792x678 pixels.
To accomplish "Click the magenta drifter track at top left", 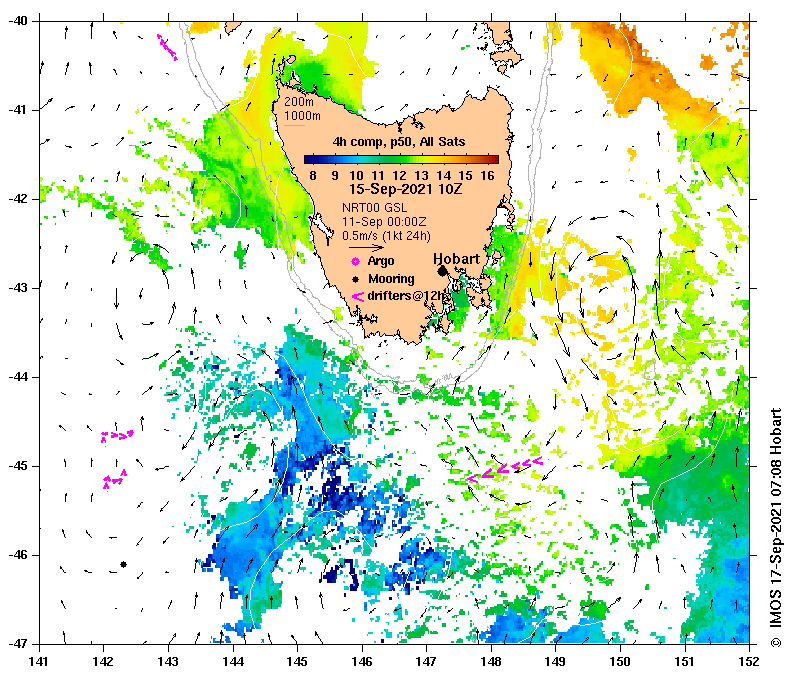I will click(x=167, y=47).
